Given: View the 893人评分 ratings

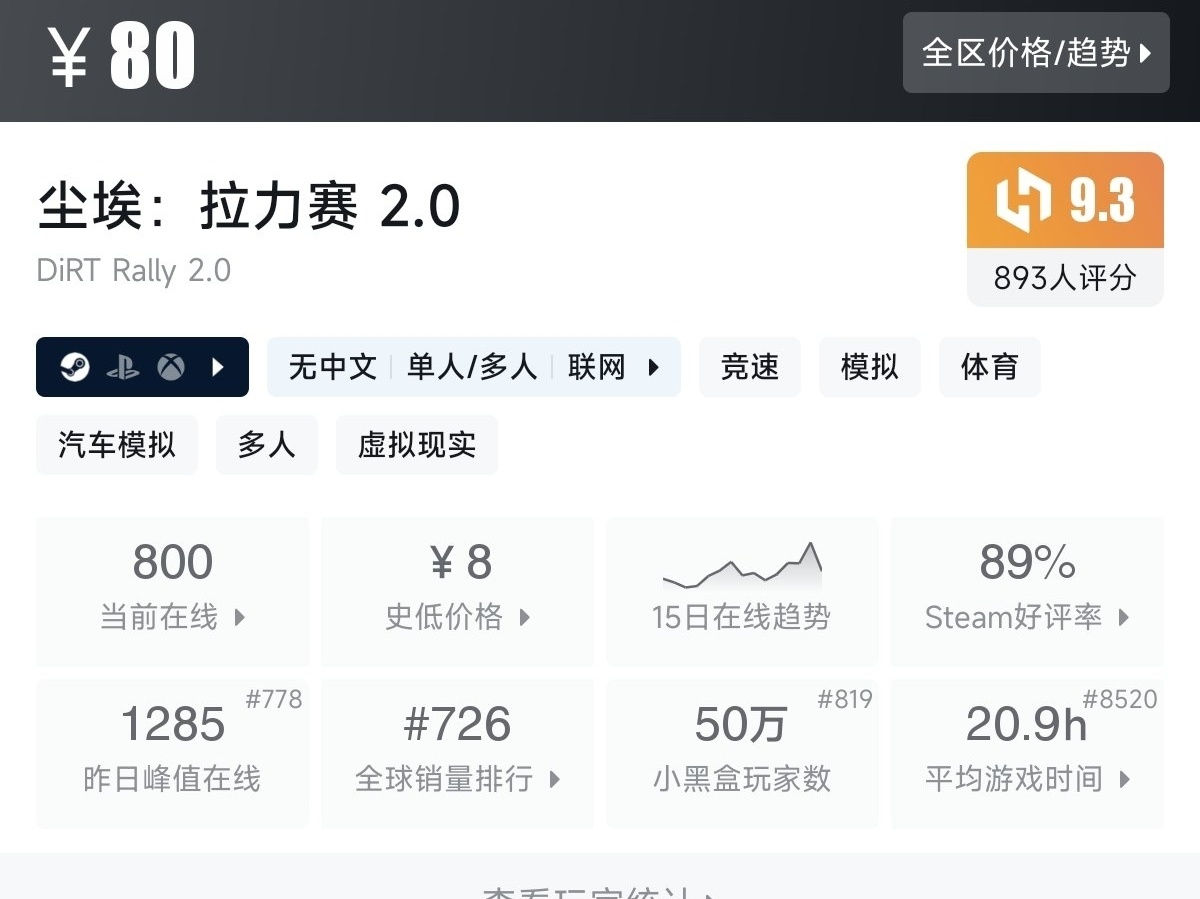Looking at the screenshot, I should [1065, 277].
